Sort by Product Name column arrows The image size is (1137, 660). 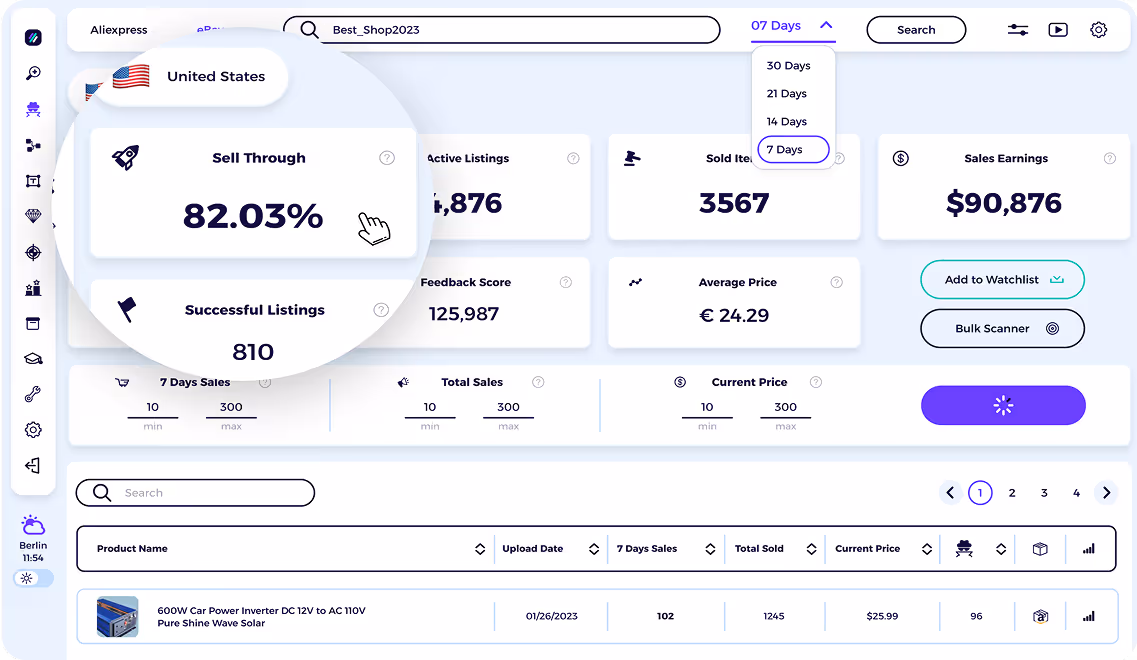click(x=480, y=549)
